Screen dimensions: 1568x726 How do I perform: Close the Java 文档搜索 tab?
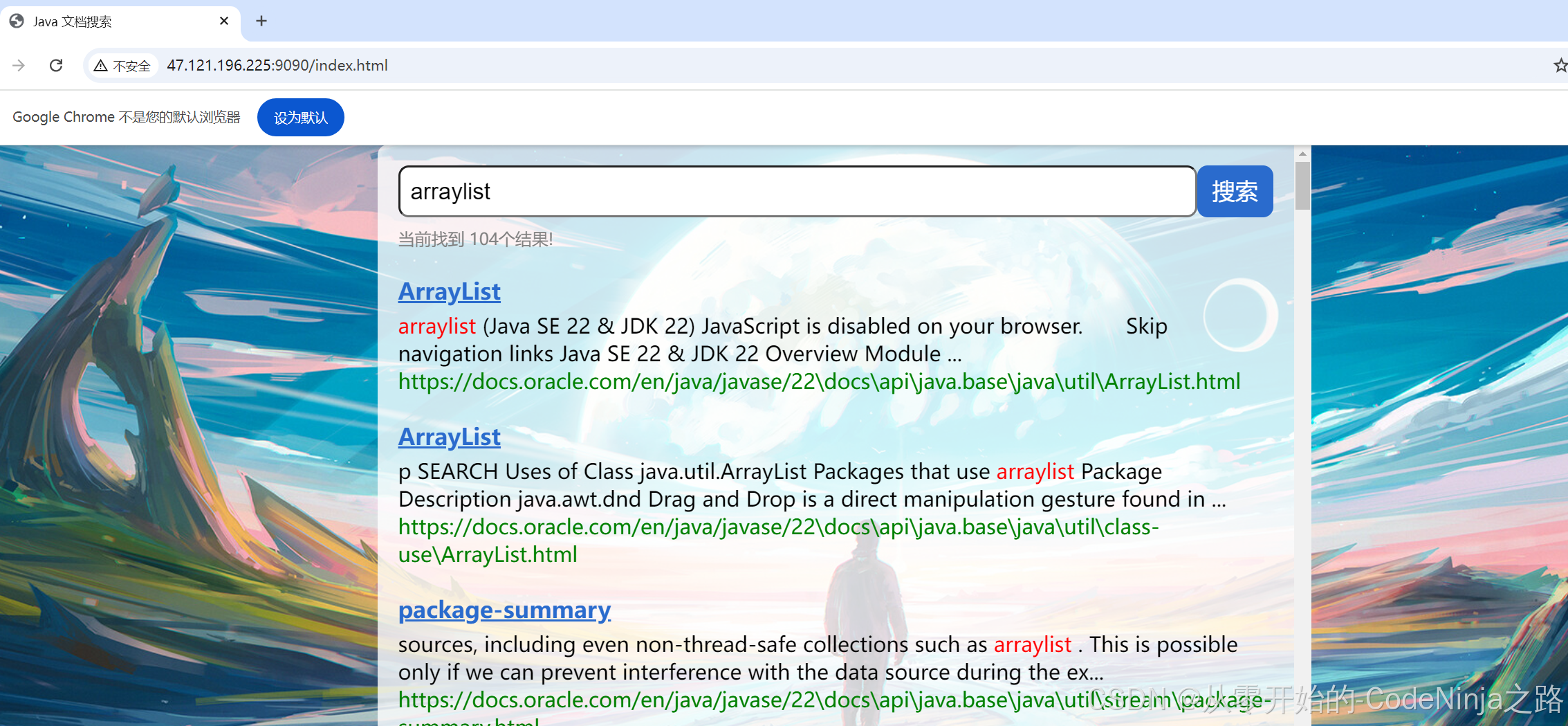click(224, 21)
